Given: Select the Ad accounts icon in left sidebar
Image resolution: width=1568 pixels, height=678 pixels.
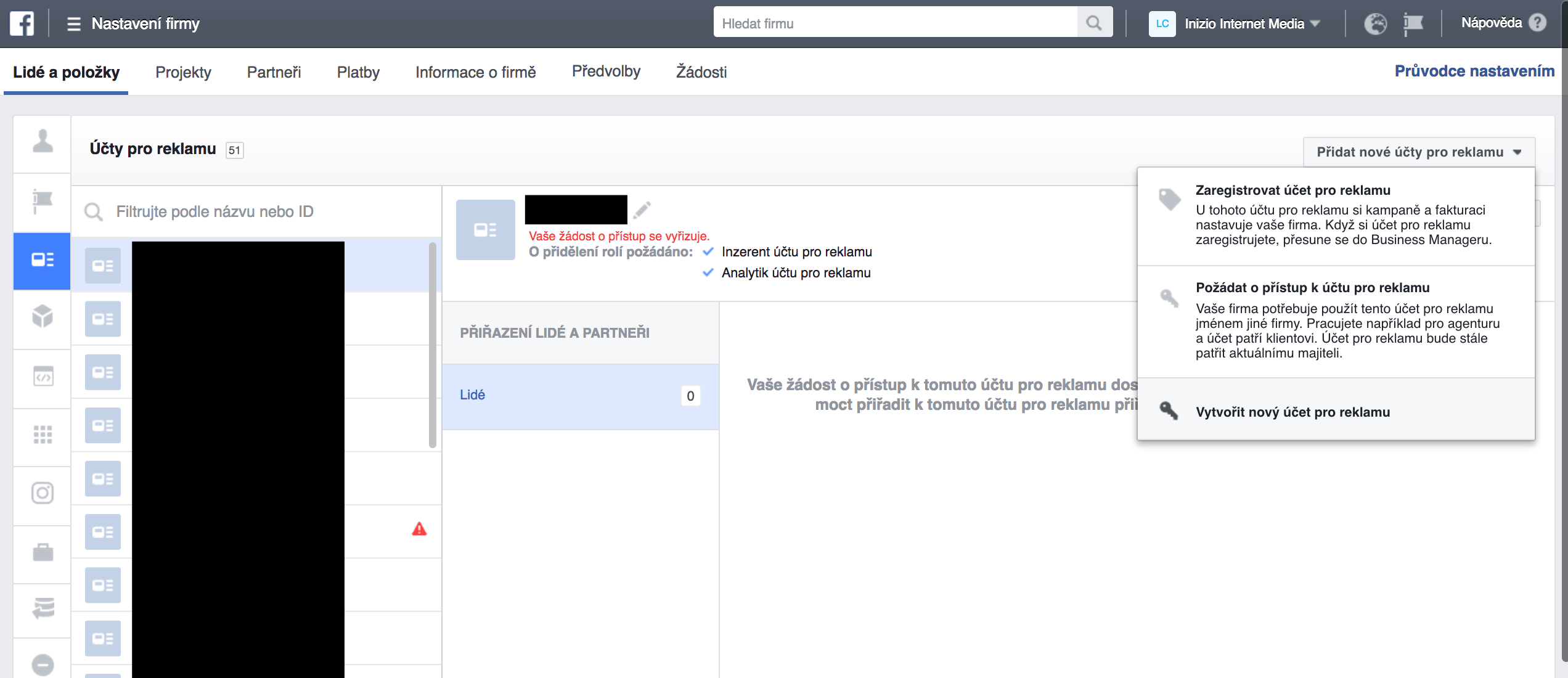Looking at the screenshot, I should coord(43,260).
